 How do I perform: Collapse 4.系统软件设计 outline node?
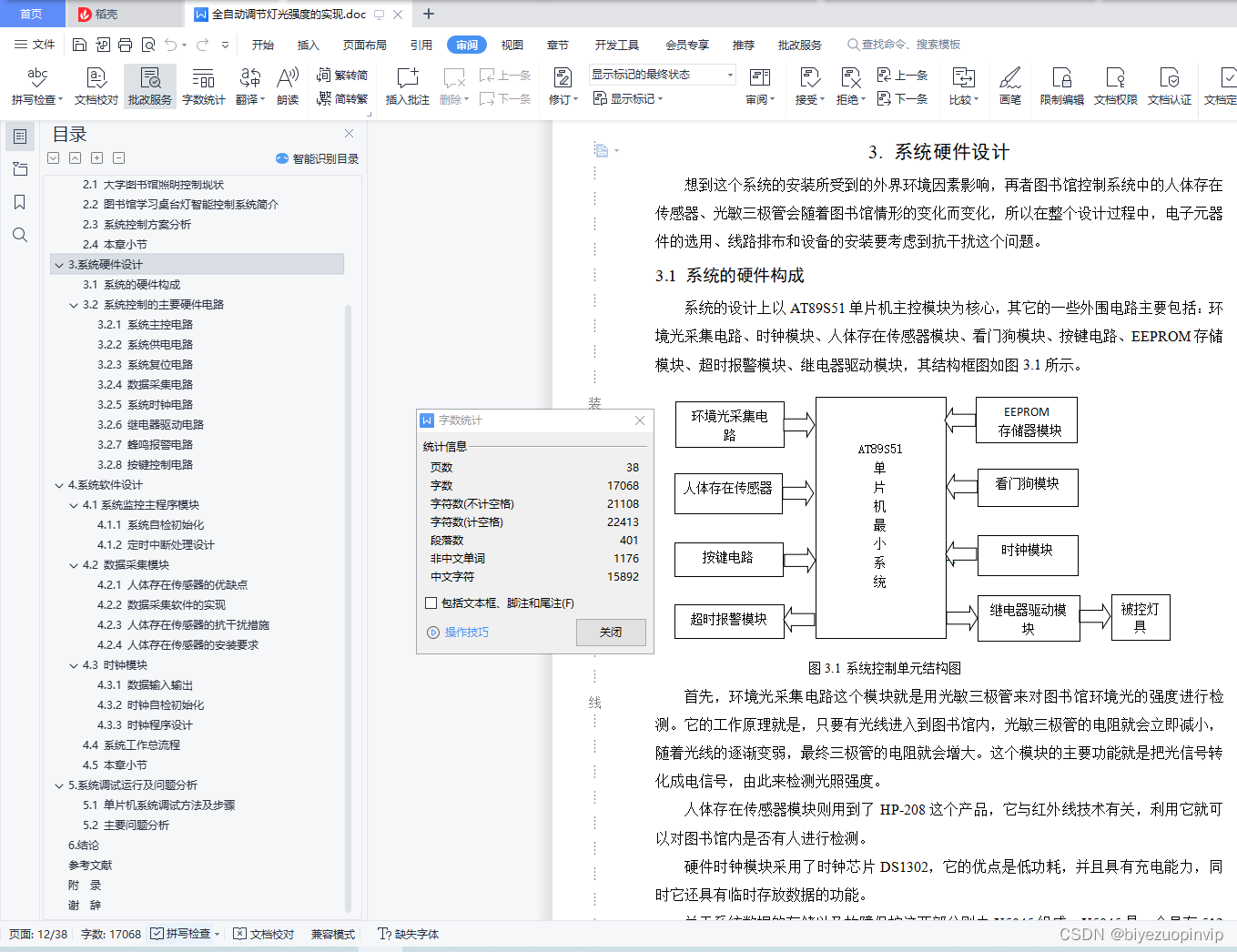tap(59, 485)
